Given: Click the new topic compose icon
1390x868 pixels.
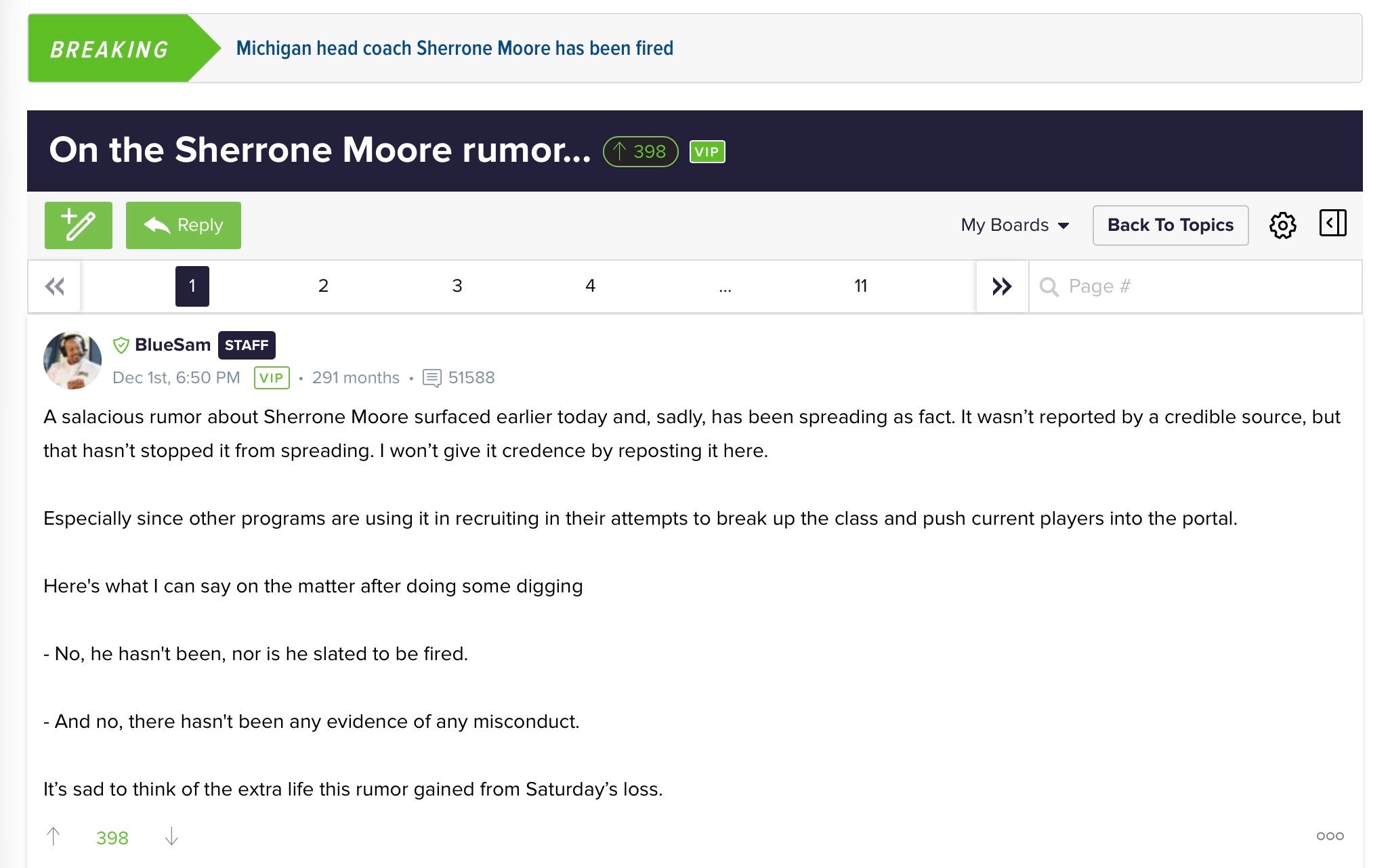Looking at the screenshot, I should (x=79, y=225).
